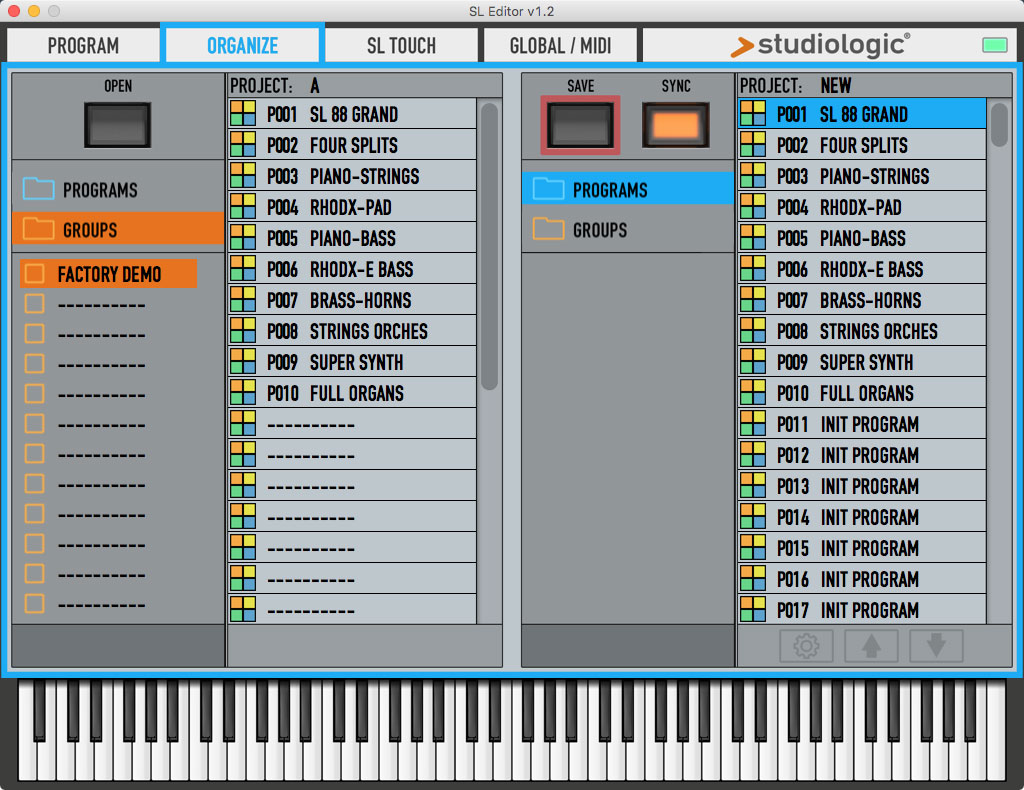Select "P010 FULL ORGANS" in Project NEW

coord(862,392)
